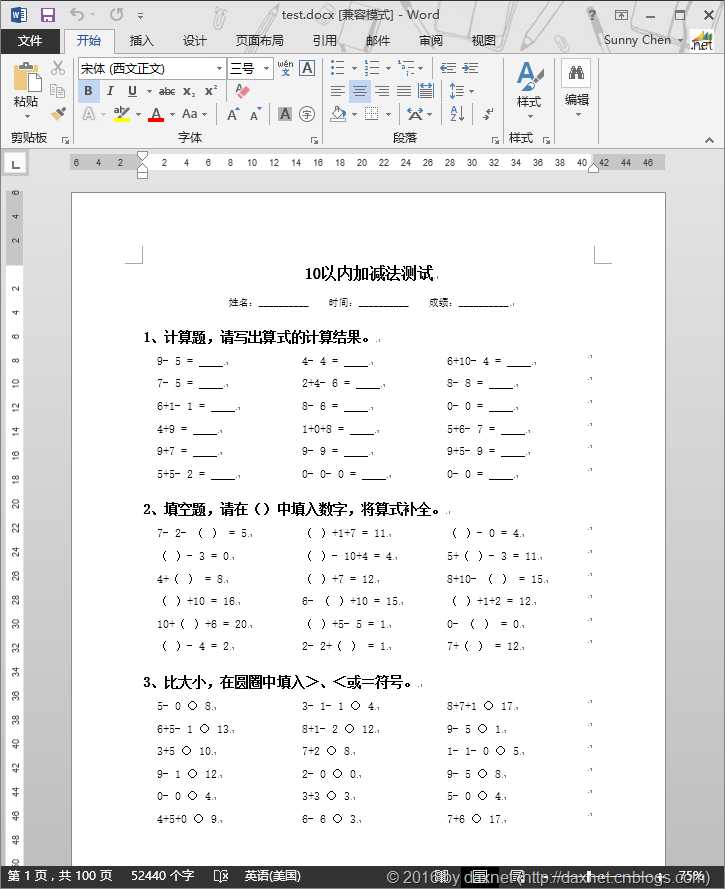Toggle Italic formatting
Image resolution: width=725 pixels, height=889 pixels.
tap(110, 91)
